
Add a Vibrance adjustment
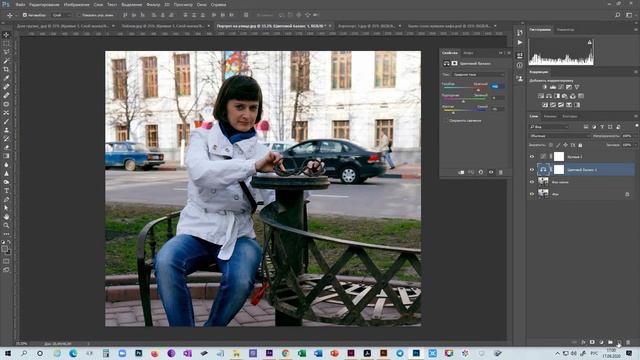coord(577,87)
